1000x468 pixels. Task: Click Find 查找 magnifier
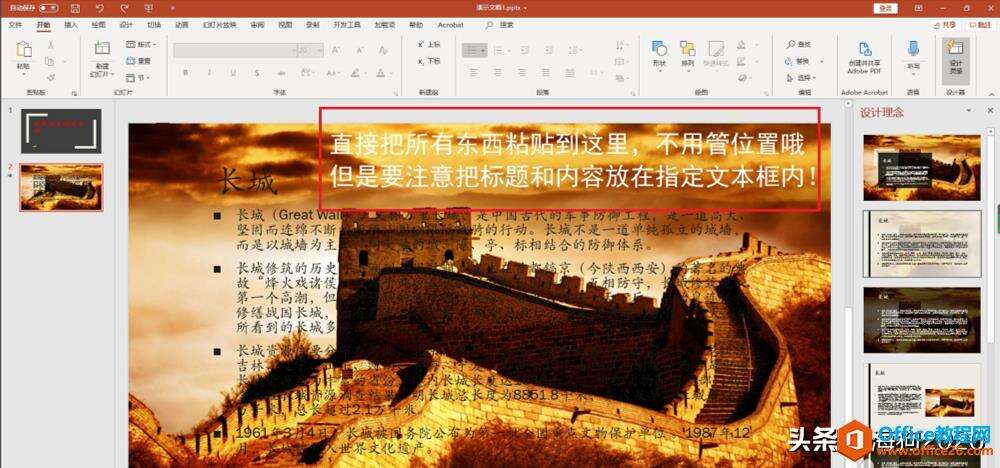tap(800, 45)
